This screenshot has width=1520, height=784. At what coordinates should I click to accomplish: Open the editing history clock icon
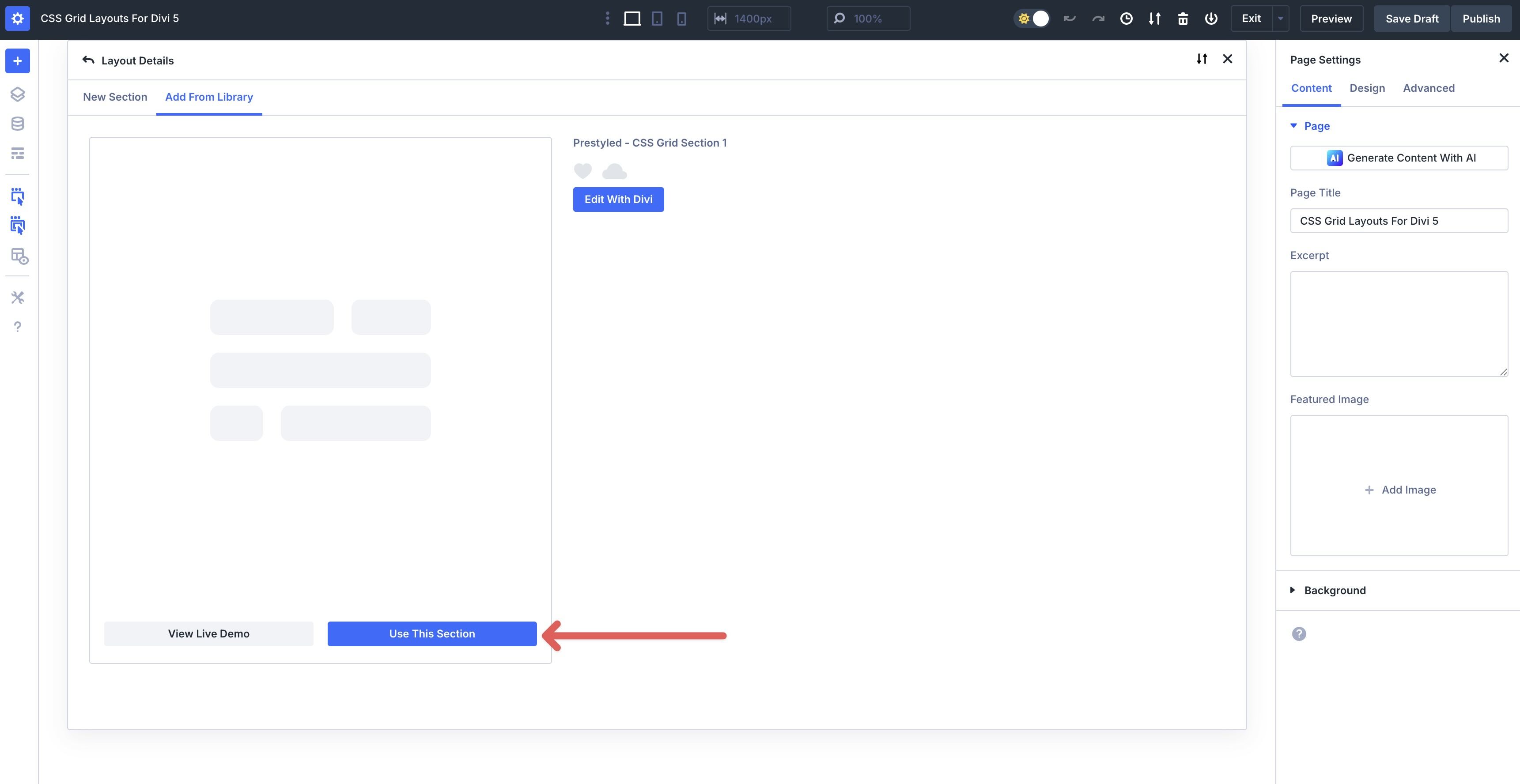click(x=1127, y=18)
